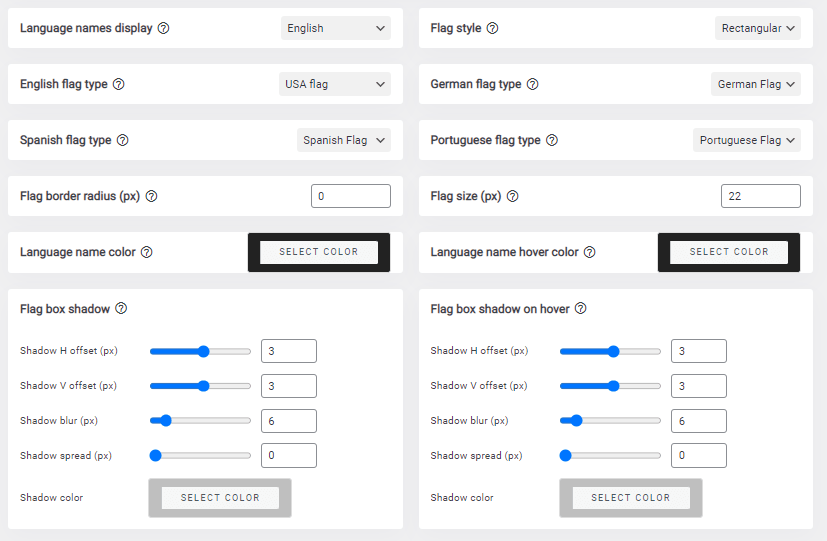The height and width of the screenshot is (541, 827).
Task: Adjust Shadow blur slider in hover shadow section
Action: tap(610, 421)
